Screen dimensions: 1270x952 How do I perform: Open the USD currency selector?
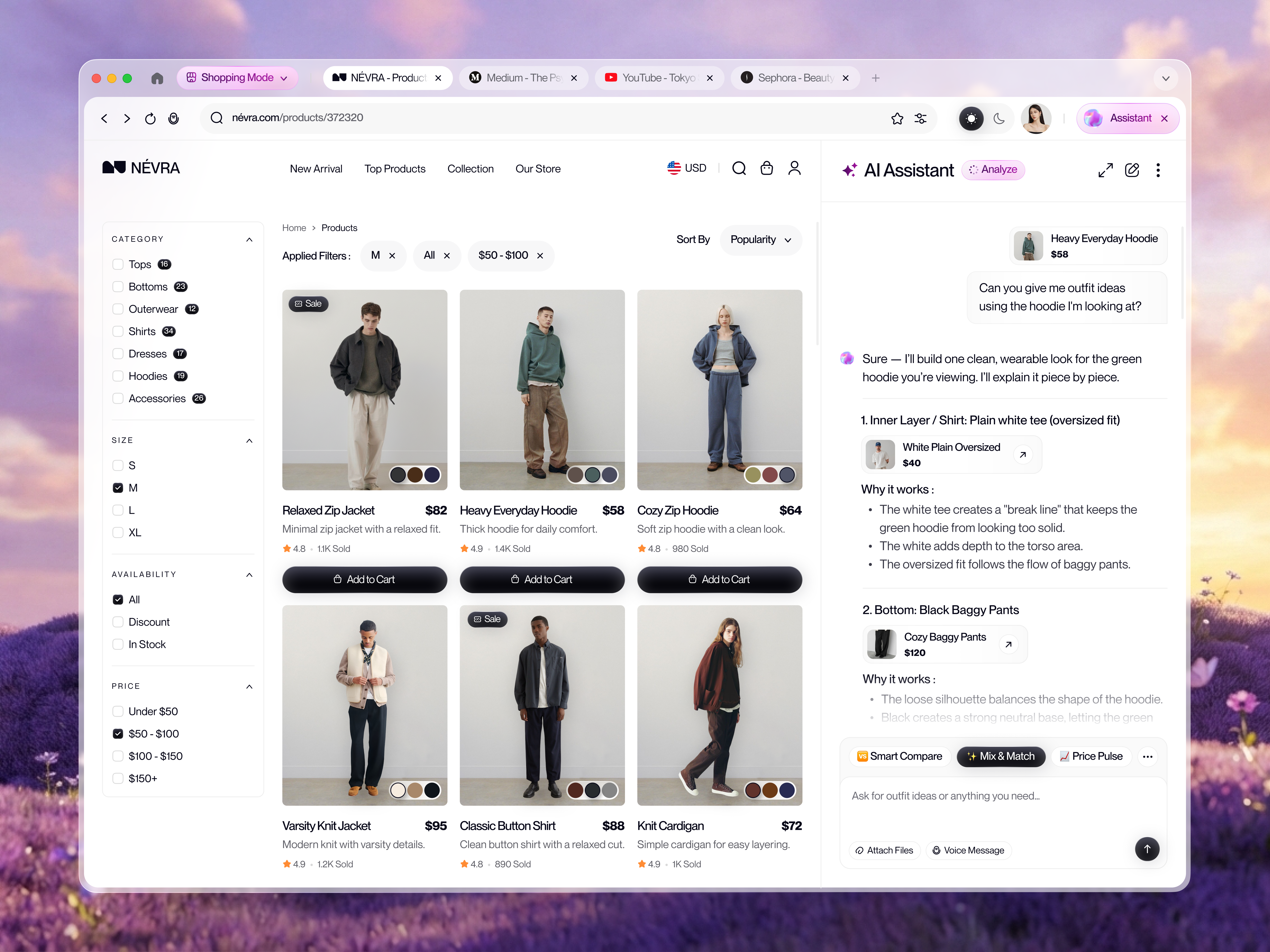coord(687,168)
